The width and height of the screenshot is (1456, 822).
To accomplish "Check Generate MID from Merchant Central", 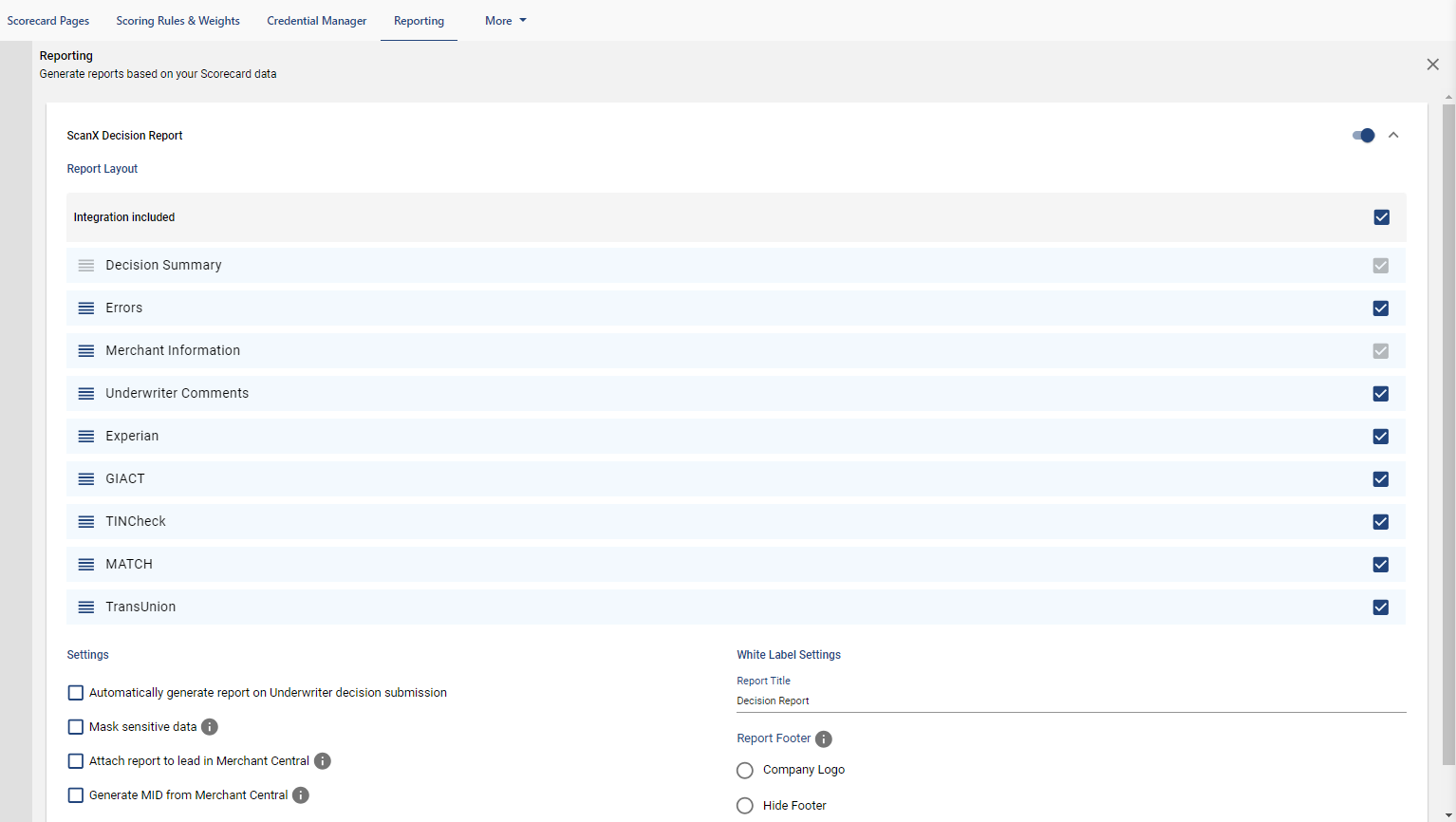I will [76, 795].
